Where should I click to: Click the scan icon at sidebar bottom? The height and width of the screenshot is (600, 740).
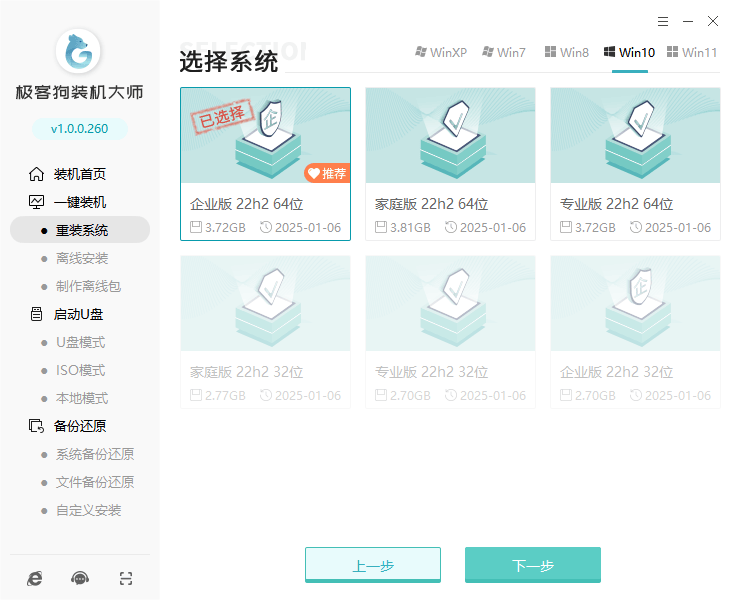(x=125, y=578)
